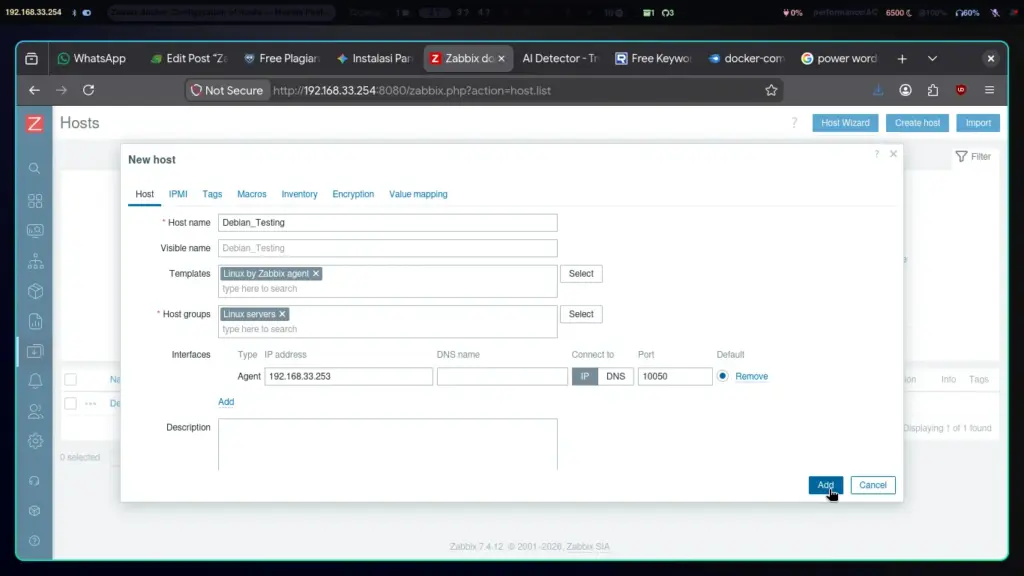Viewport: 1024px width, 576px height.
Task: Open browser downloads icon
Action: point(878,90)
